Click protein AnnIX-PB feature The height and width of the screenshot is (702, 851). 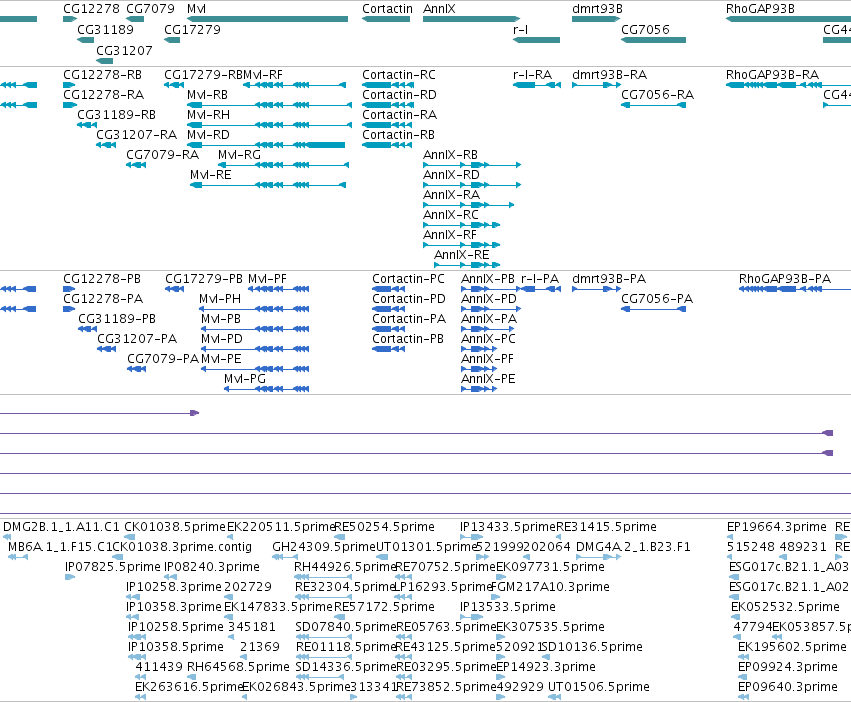click(x=491, y=289)
